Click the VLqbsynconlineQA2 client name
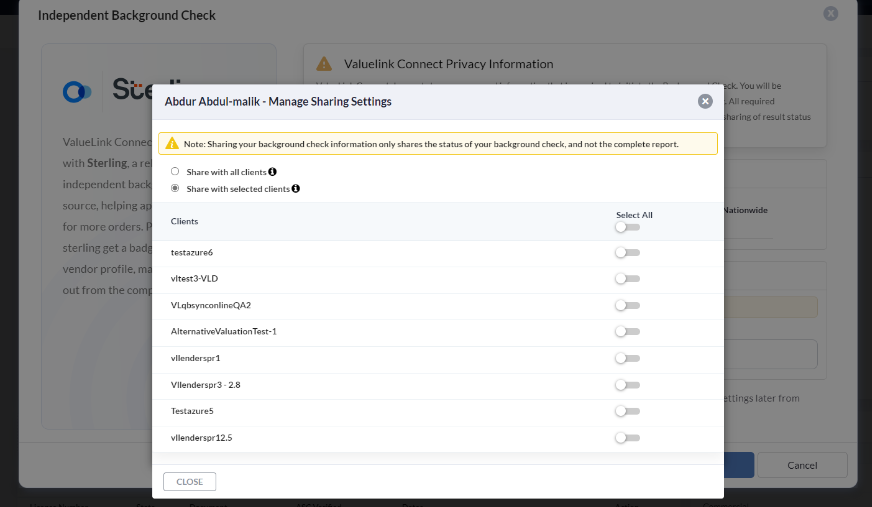The width and height of the screenshot is (872, 507). (211, 305)
